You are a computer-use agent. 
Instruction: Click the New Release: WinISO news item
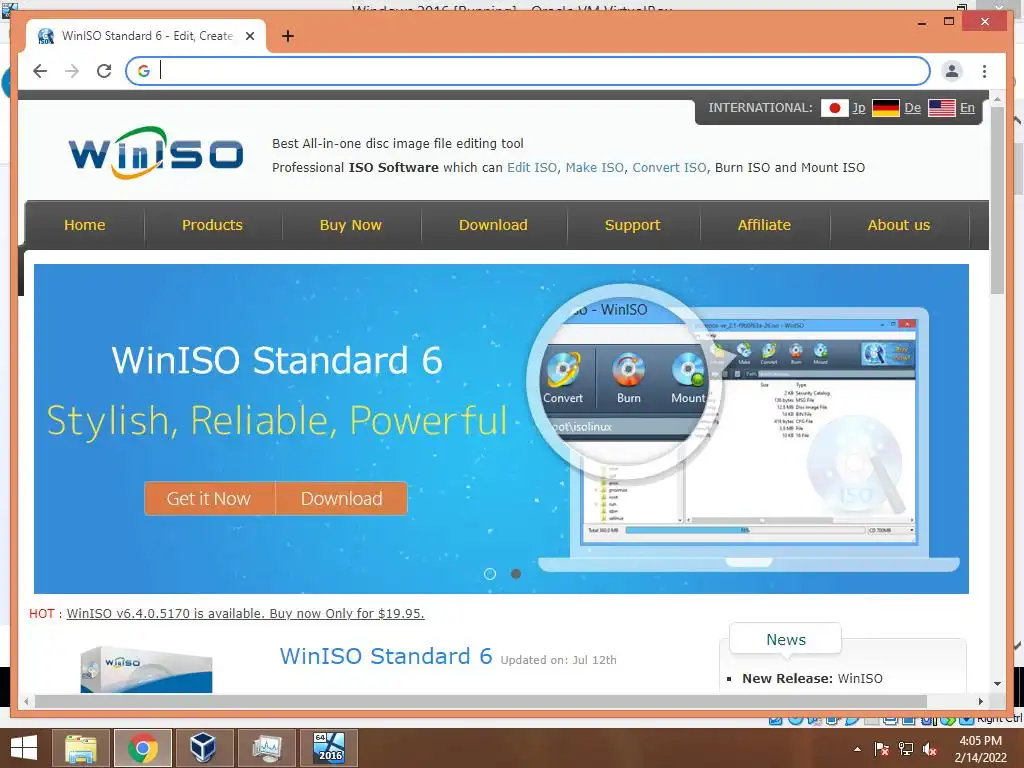tap(812, 679)
